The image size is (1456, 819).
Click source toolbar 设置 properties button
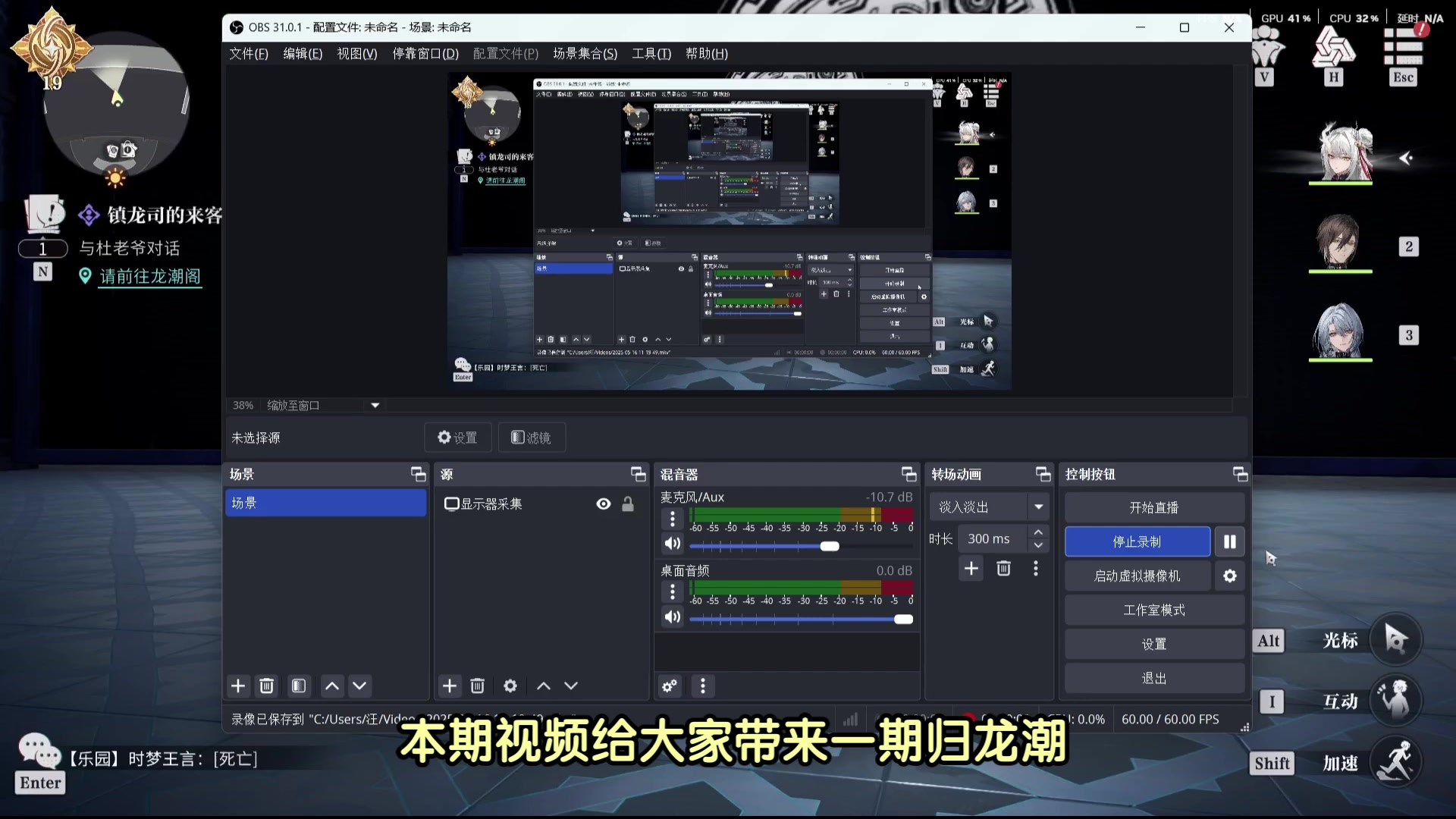click(457, 438)
